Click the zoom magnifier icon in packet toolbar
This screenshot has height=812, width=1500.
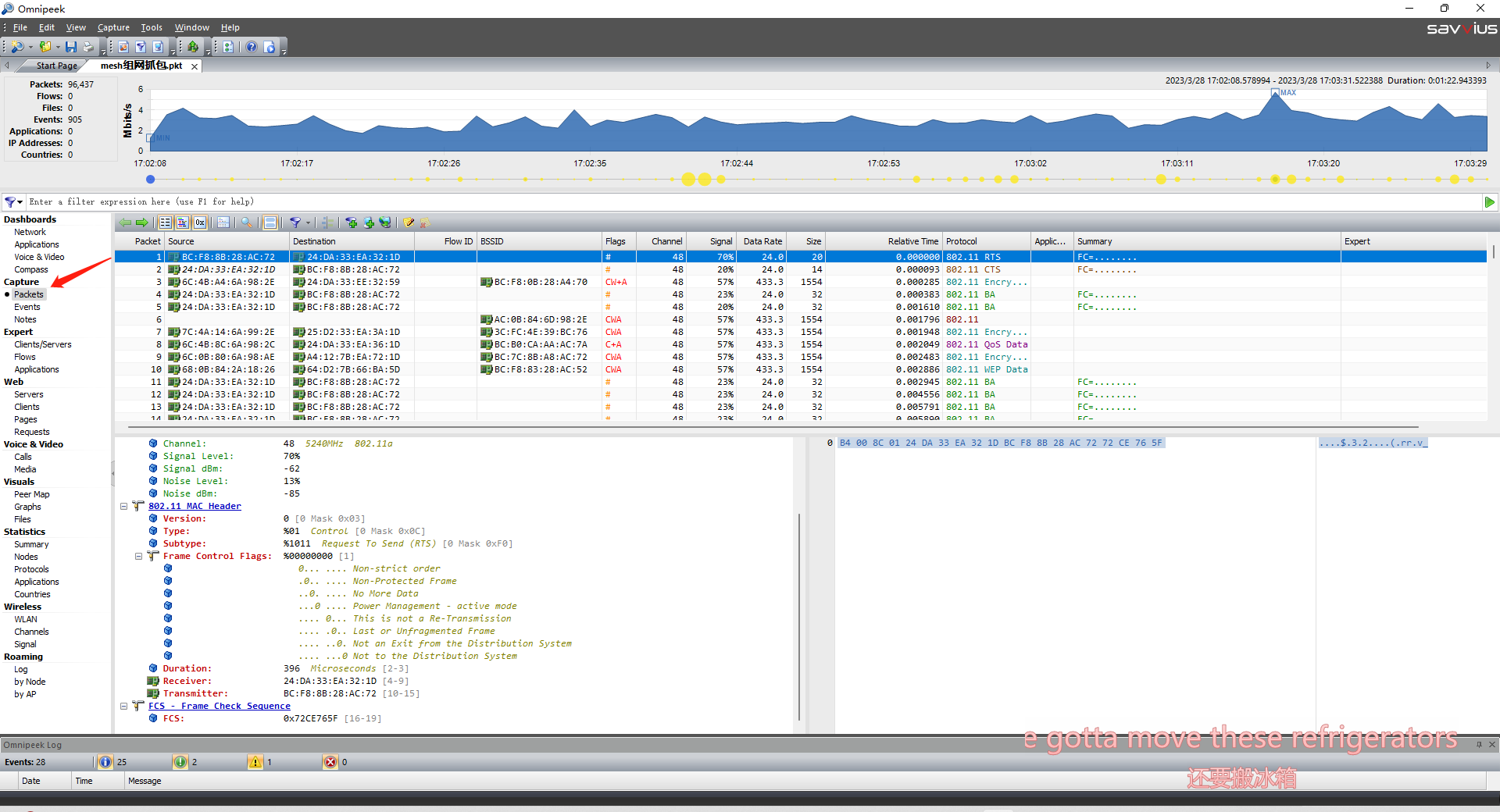click(247, 223)
